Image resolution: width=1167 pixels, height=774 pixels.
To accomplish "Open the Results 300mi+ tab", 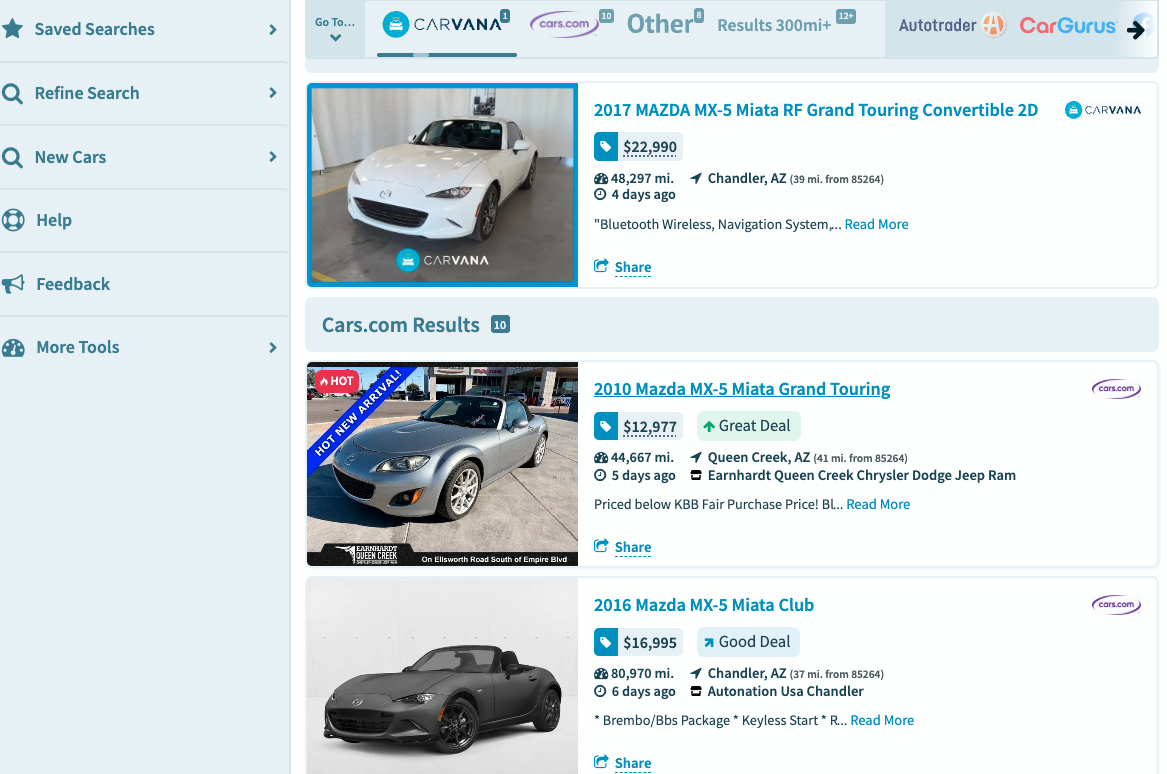I will pyautogui.click(x=786, y=25).
